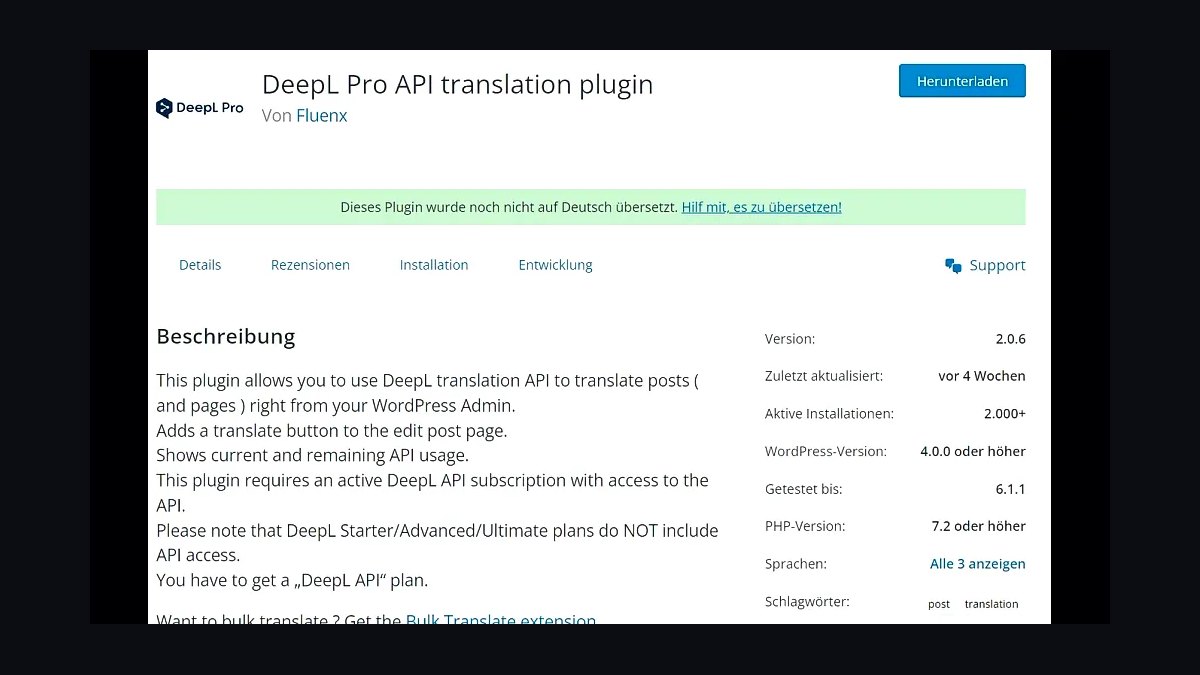
Task: Click the 'WordPress-Version:' label
Action: [x=826, y=451]
